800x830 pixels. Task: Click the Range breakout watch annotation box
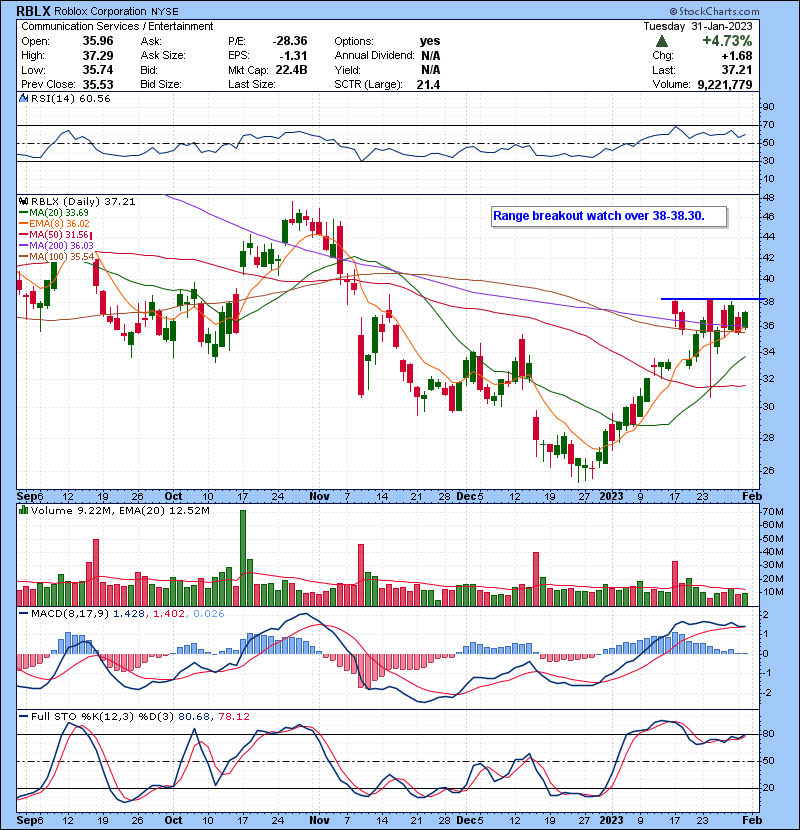(608, 216)
